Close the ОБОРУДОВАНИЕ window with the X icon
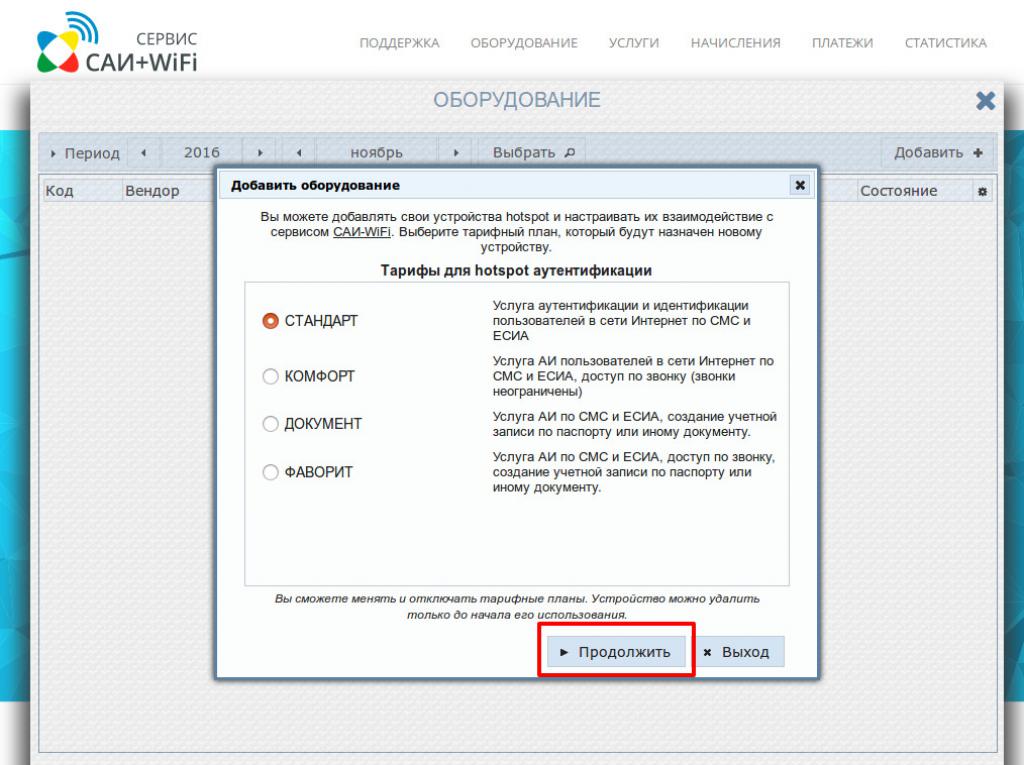The image size is (1024, 765). pos(987,99)
